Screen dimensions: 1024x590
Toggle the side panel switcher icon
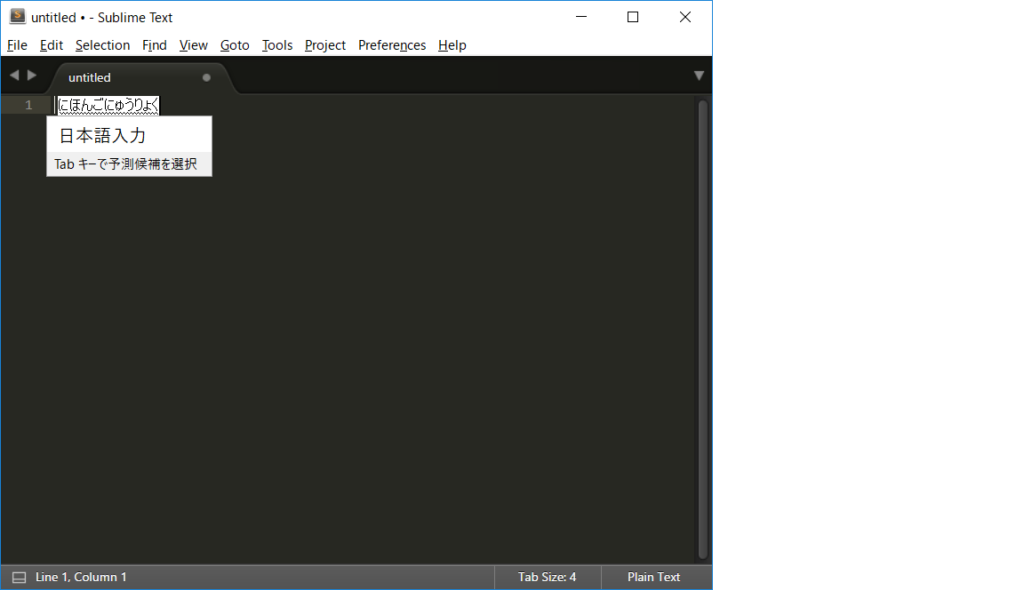19,578
